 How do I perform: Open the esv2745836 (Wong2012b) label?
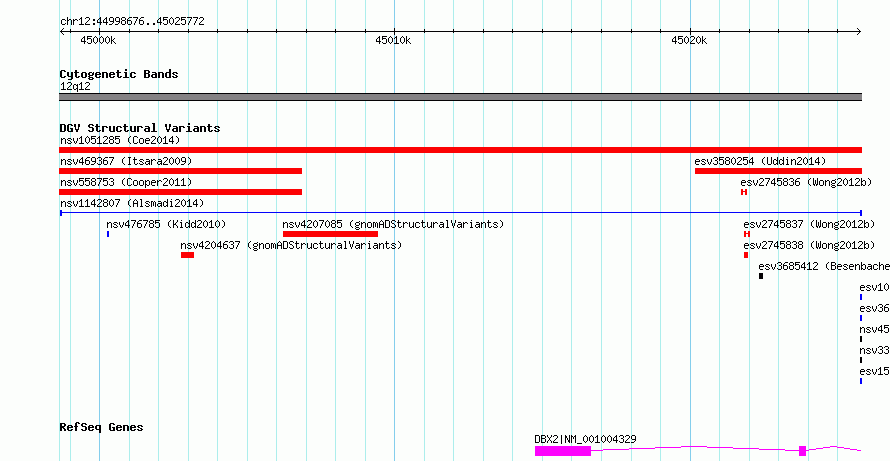(x=807, y=182)
